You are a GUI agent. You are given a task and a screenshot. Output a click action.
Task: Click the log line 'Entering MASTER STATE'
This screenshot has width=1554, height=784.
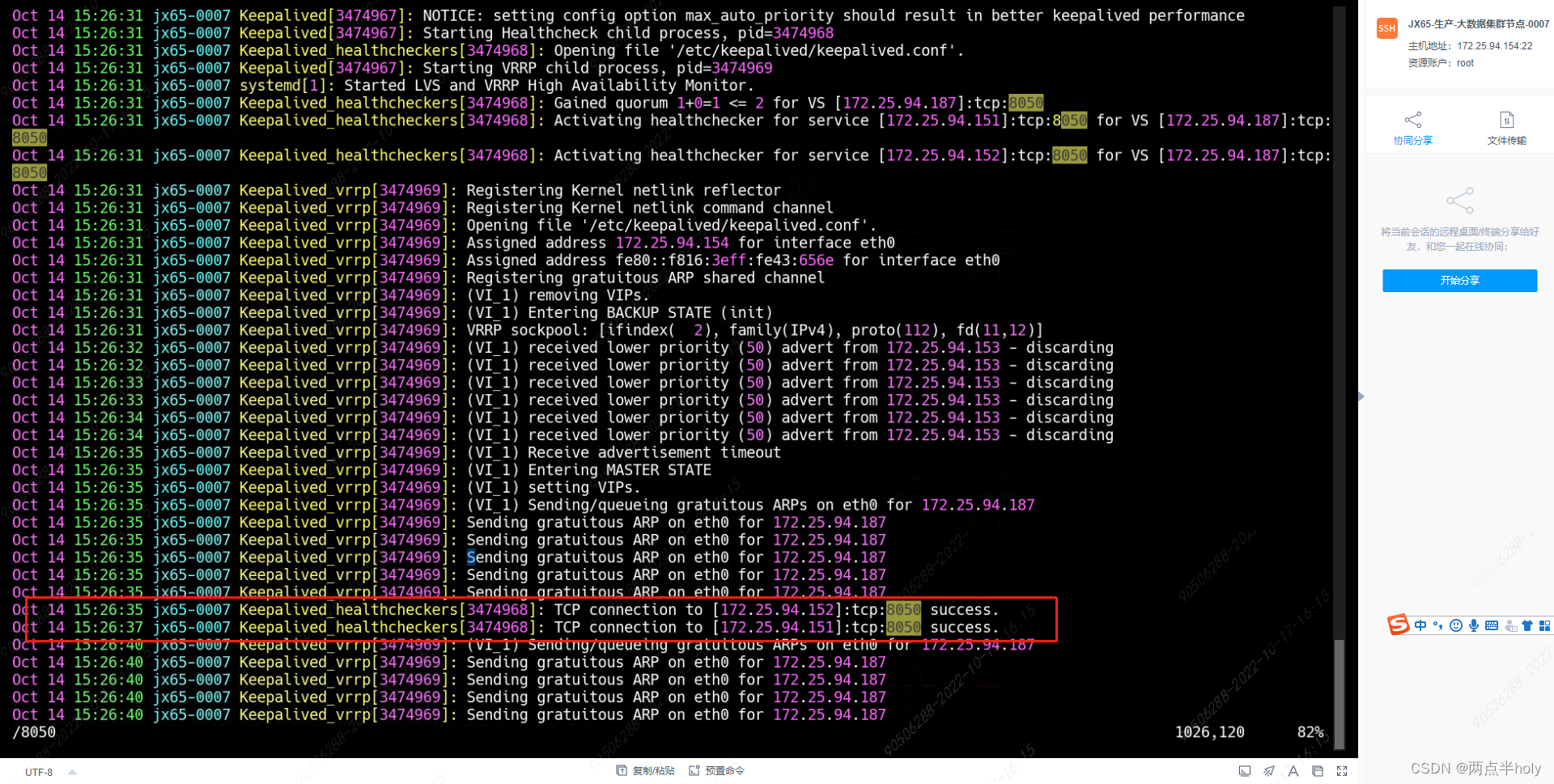362,470
